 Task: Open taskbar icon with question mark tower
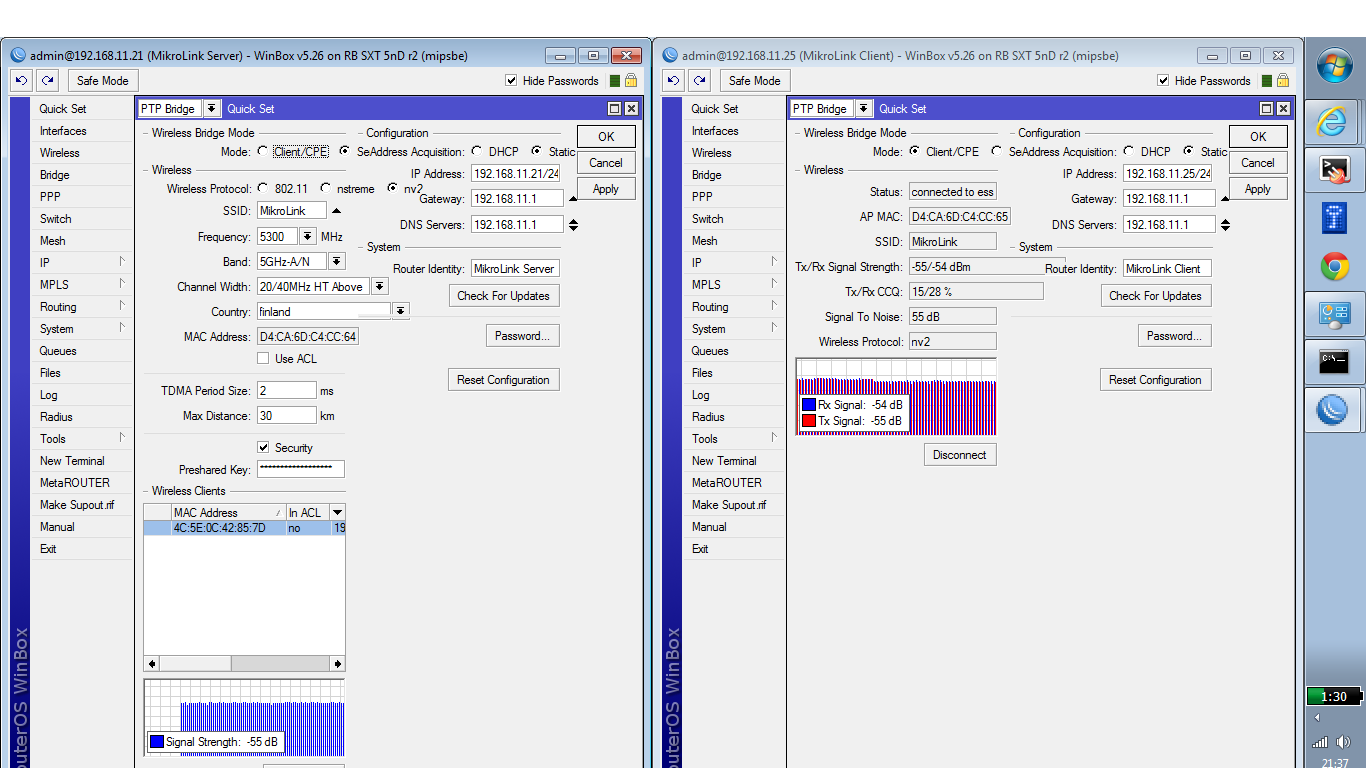pos(1333,218)
